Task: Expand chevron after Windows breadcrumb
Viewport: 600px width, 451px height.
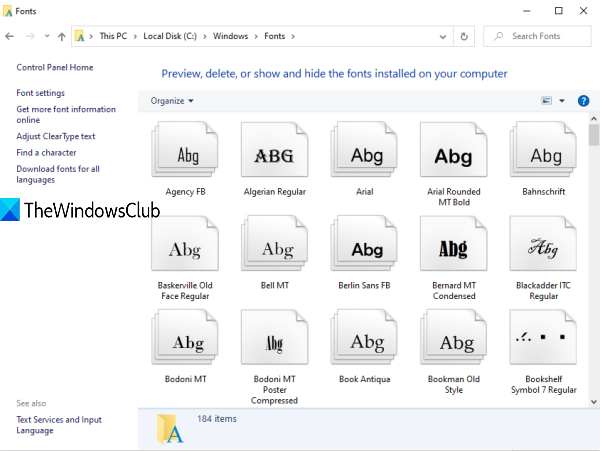Action: [256, 36]
